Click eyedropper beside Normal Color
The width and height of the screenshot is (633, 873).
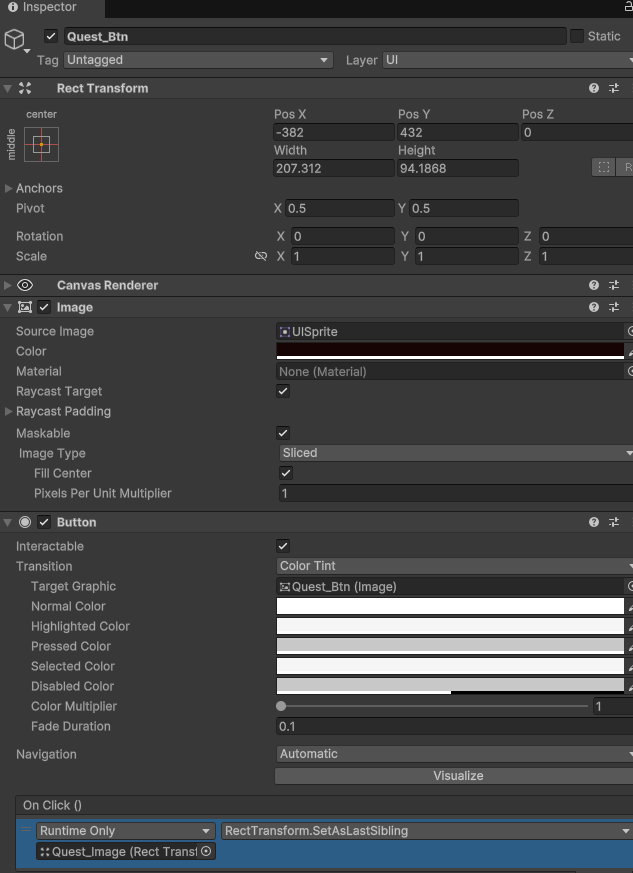630,606
